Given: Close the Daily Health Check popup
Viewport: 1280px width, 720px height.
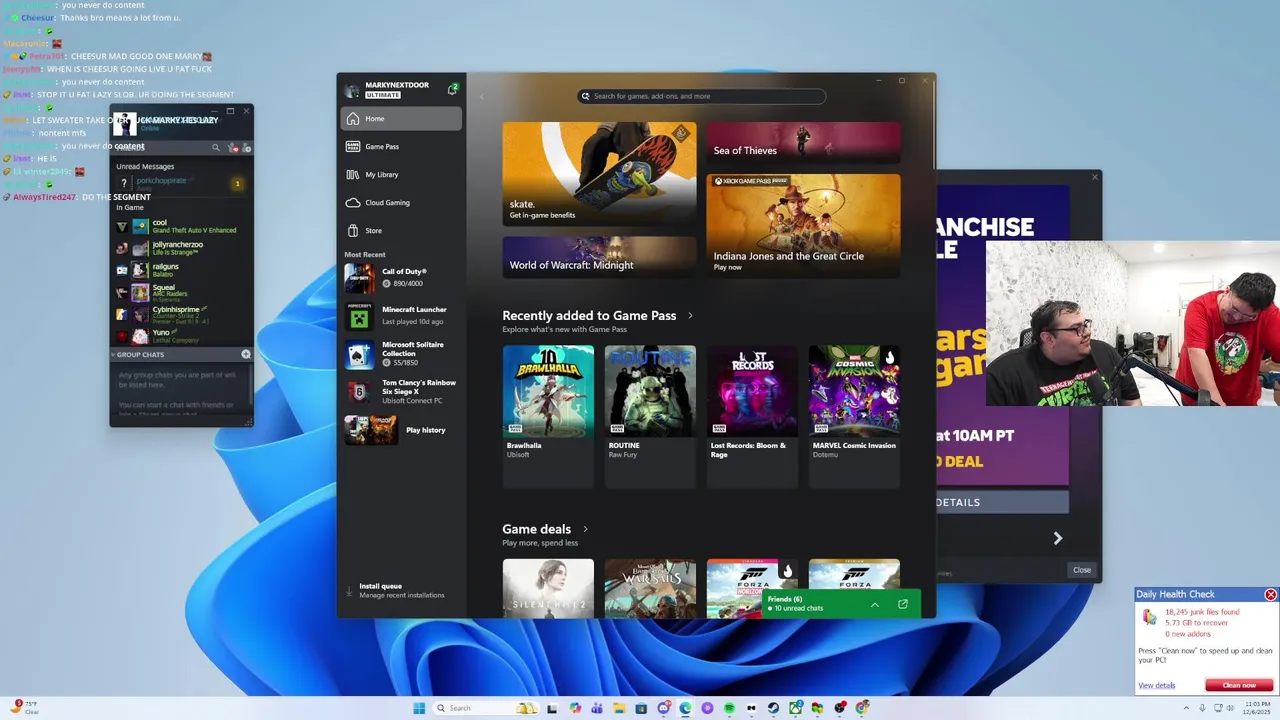Looking at the screenshot, I should click(x=1270, y=595).
